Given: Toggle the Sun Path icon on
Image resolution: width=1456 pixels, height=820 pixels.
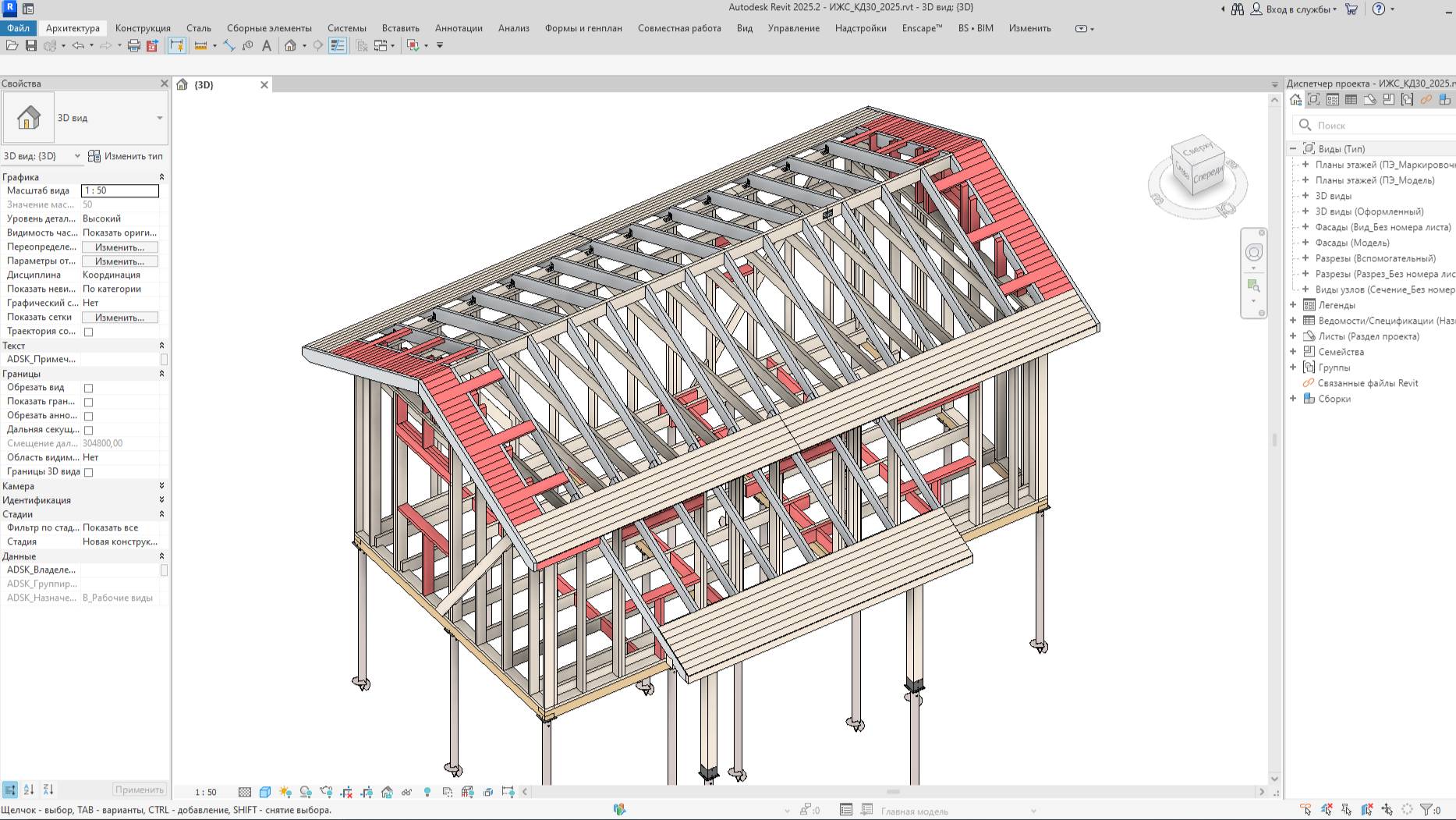Looking at the screenshot, I should 285,792.
